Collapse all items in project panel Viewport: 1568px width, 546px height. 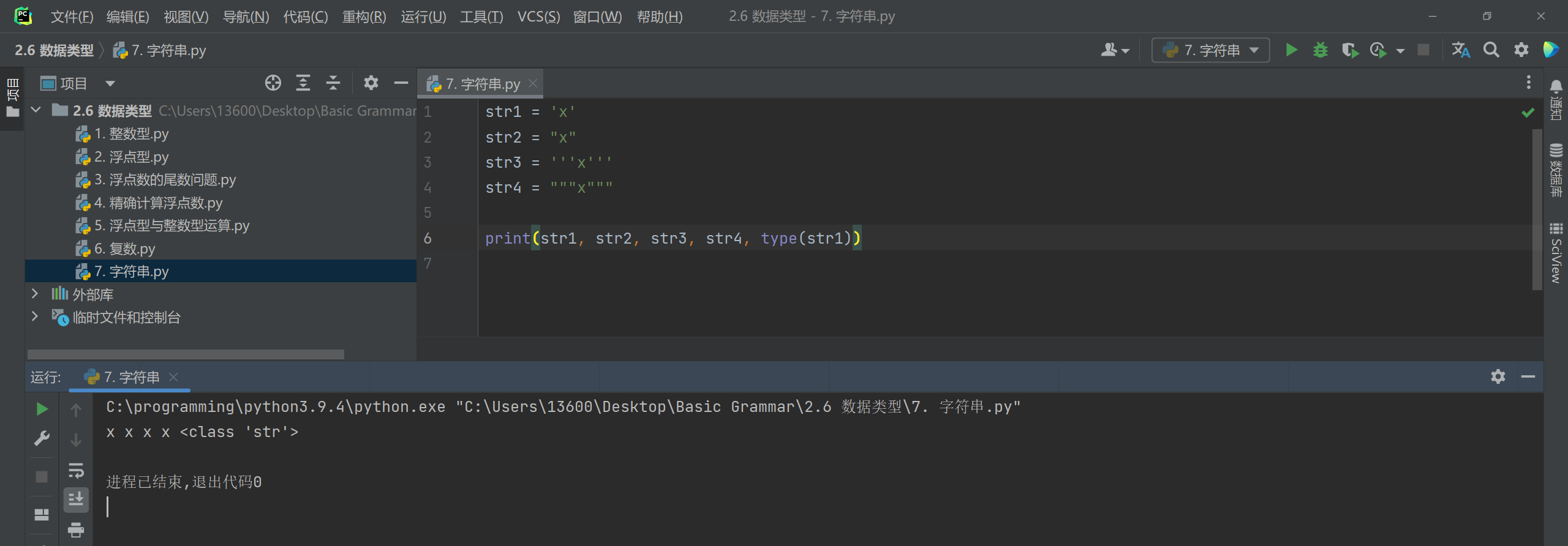click(x=333, y=83)
